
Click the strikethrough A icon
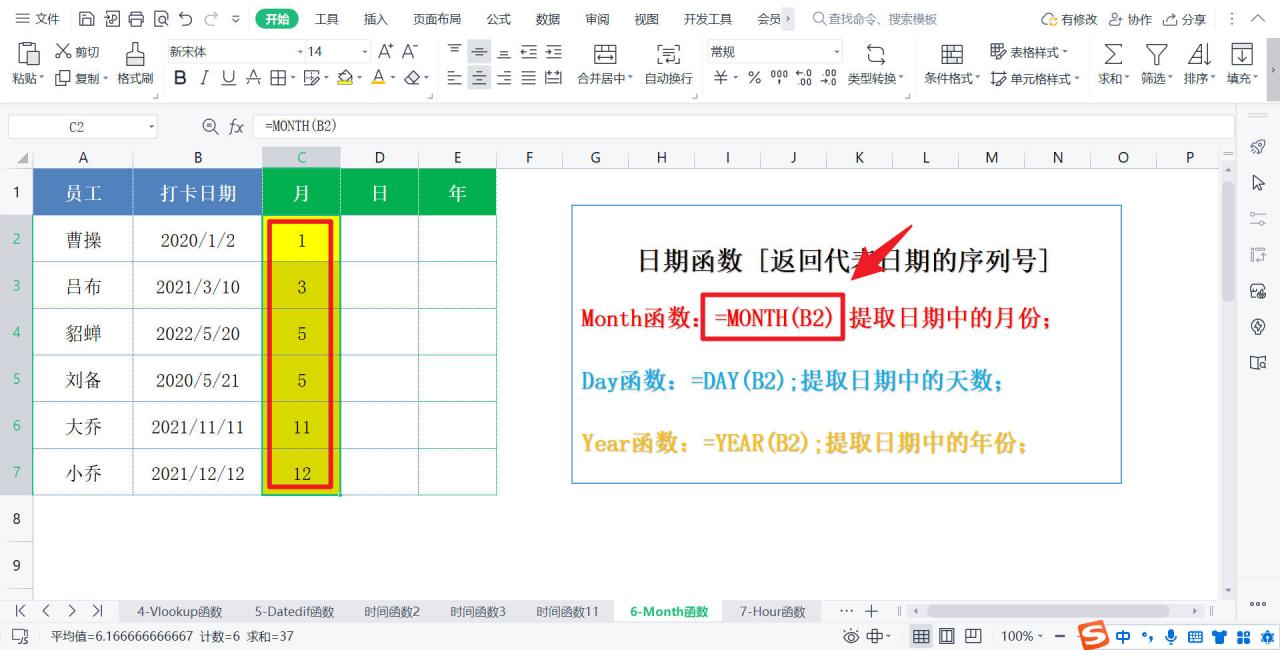[x=253, y=78]
